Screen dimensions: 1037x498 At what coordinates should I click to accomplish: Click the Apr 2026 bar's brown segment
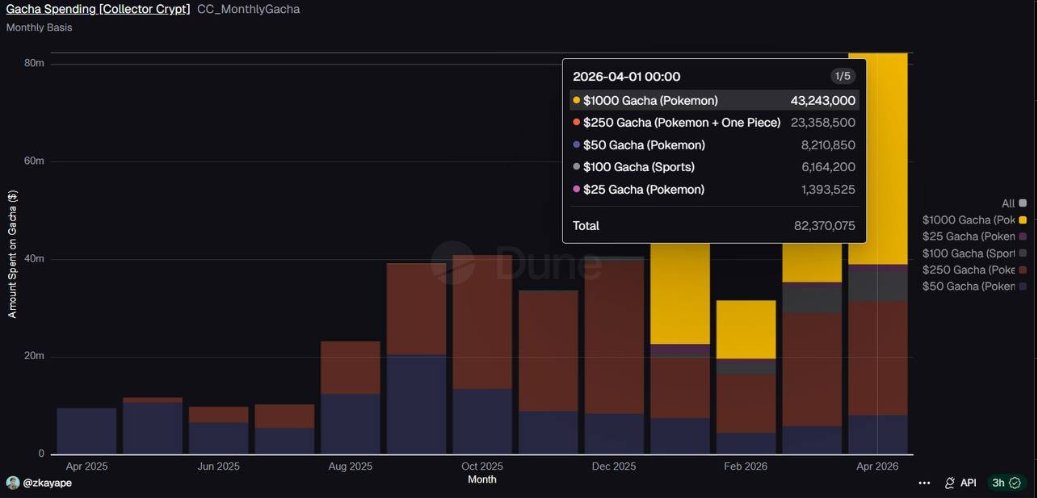(x=878, y=358)
